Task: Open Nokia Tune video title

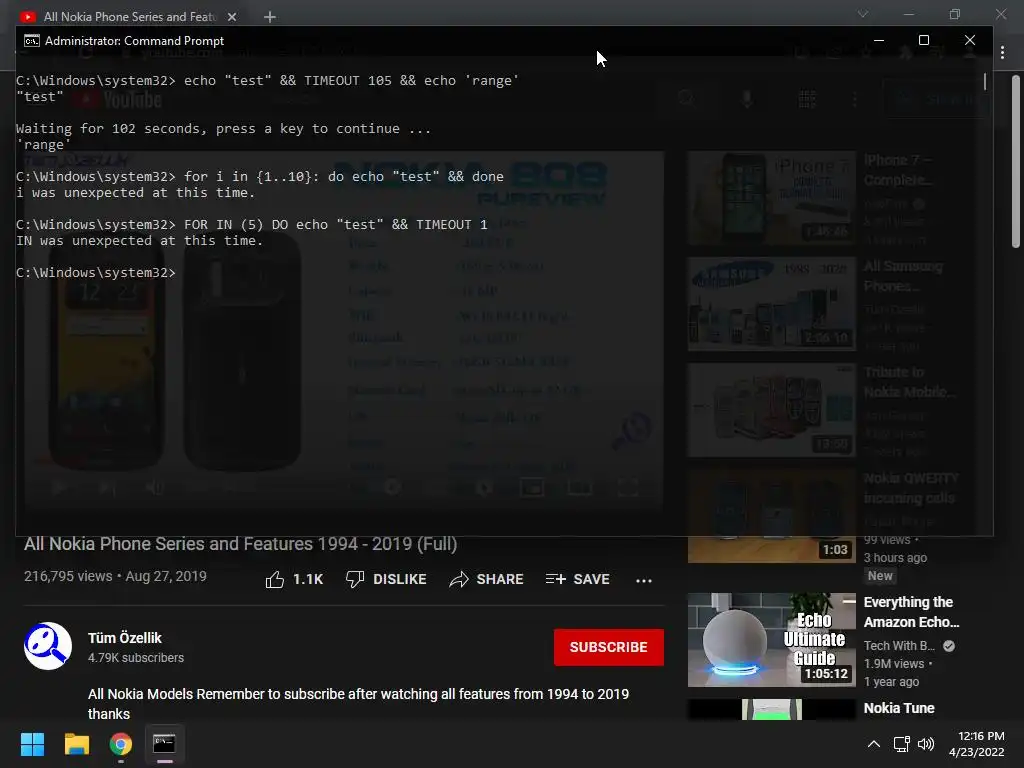Action: click(899, 708)
